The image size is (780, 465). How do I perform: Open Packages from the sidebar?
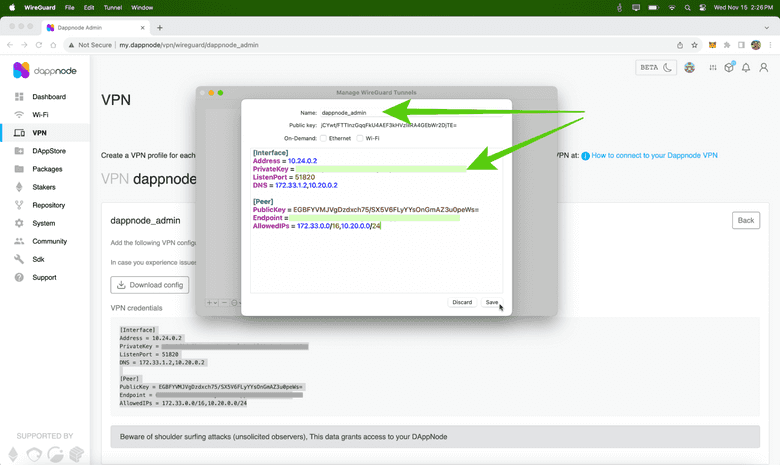[47, 169]
